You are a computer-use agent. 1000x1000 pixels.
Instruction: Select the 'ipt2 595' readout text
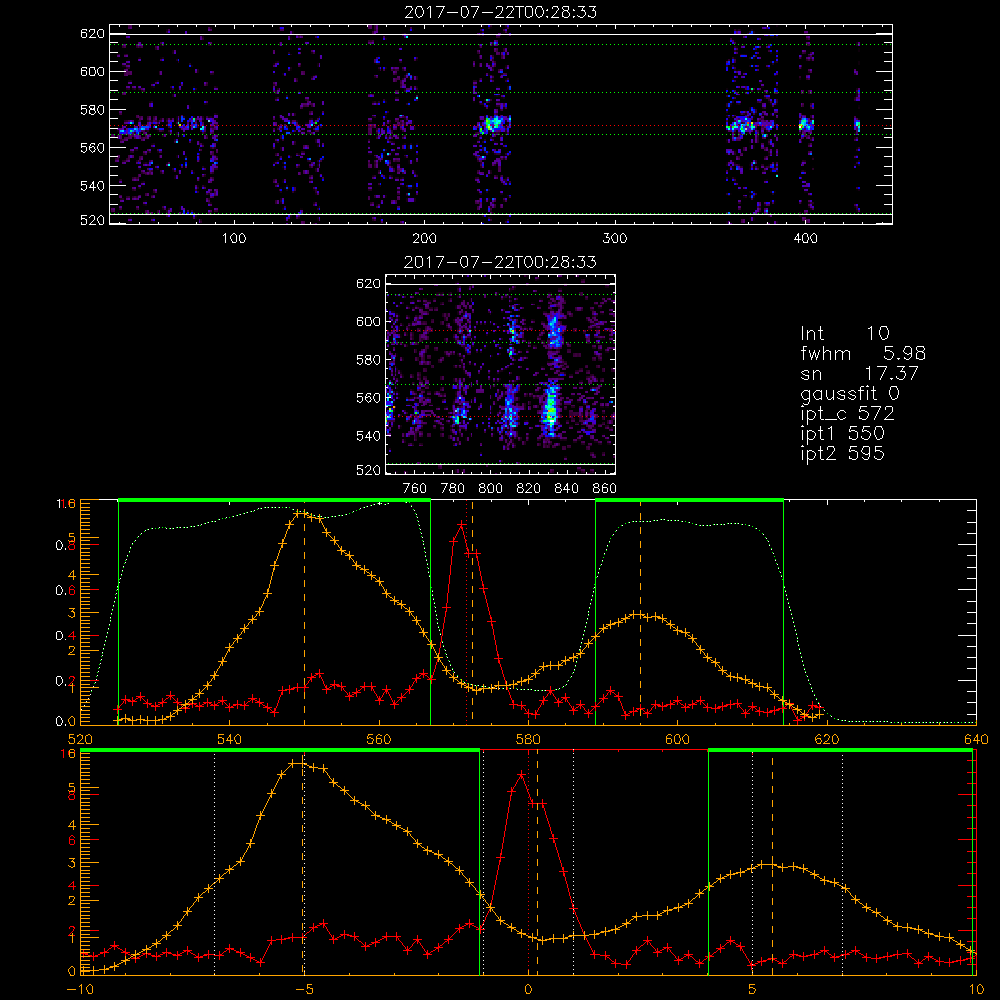842,453
